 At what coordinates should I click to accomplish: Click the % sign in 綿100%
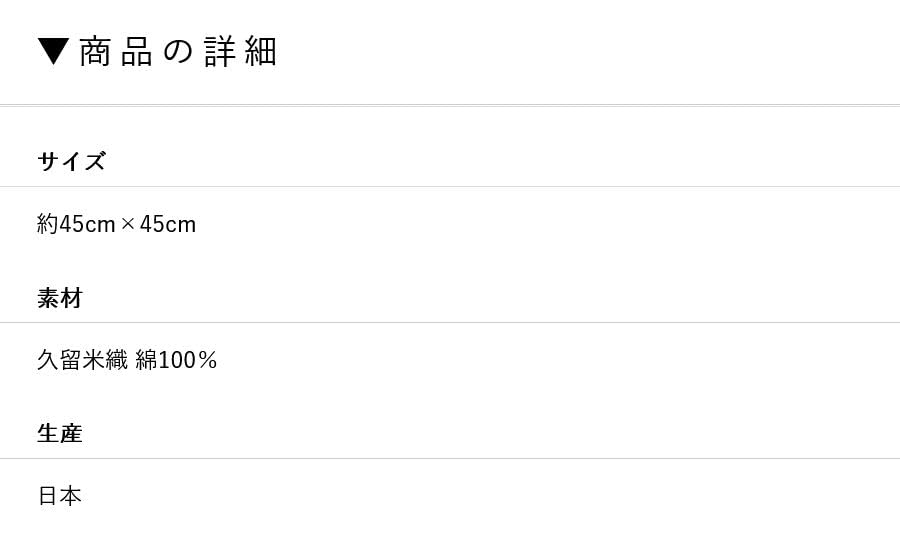(208, 360)
